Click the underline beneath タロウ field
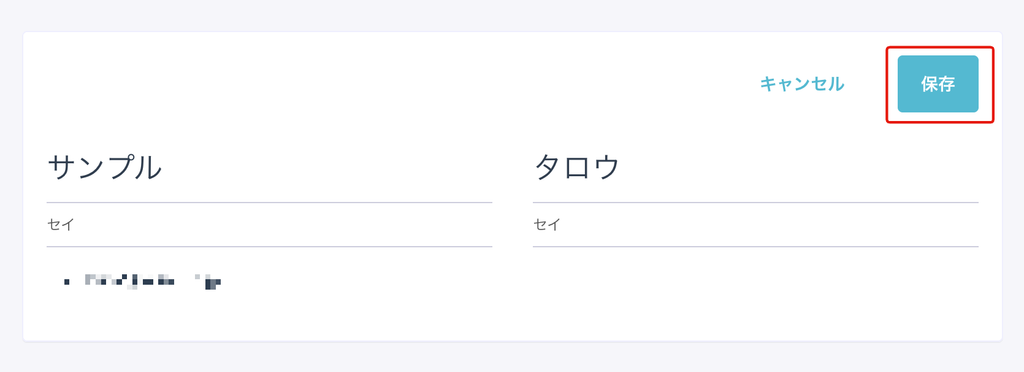The height and width of the screenshot is (372, 1024). pos(756,202)
